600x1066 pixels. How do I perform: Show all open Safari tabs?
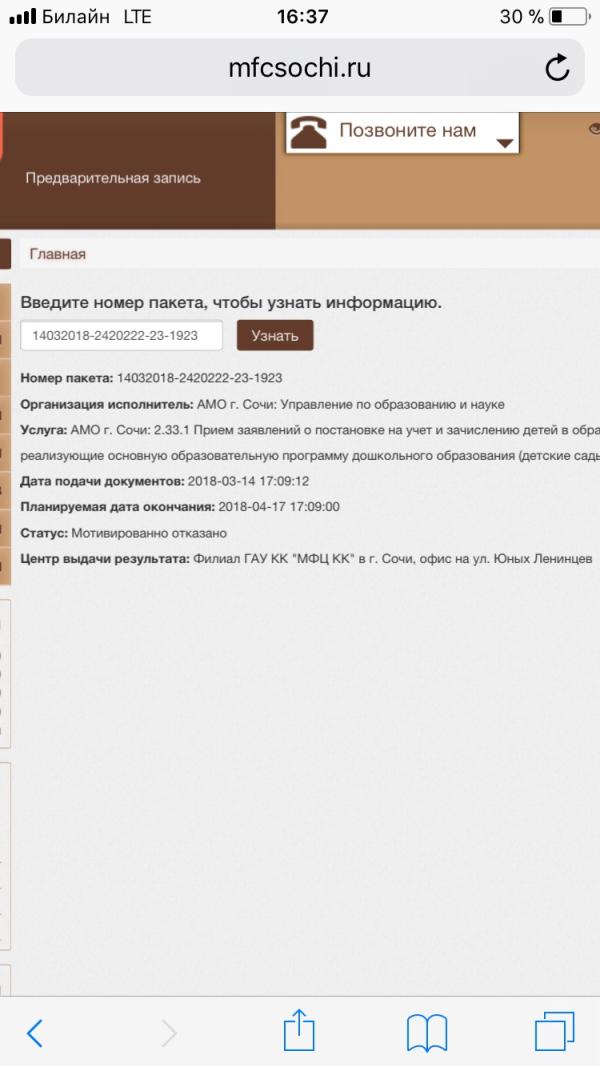555,1031
